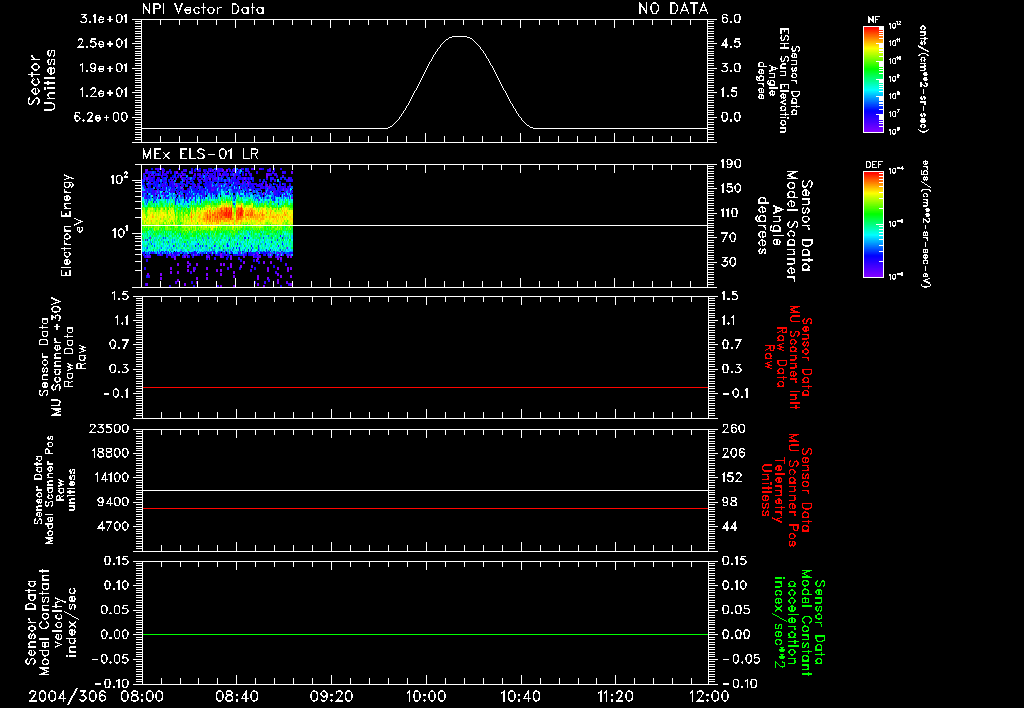Image resolution: width=1024 pixels, height=708 pixels.
Task: Click the '260' telemetry axis value
Action: pyautogui.click(x=733, y=429)
